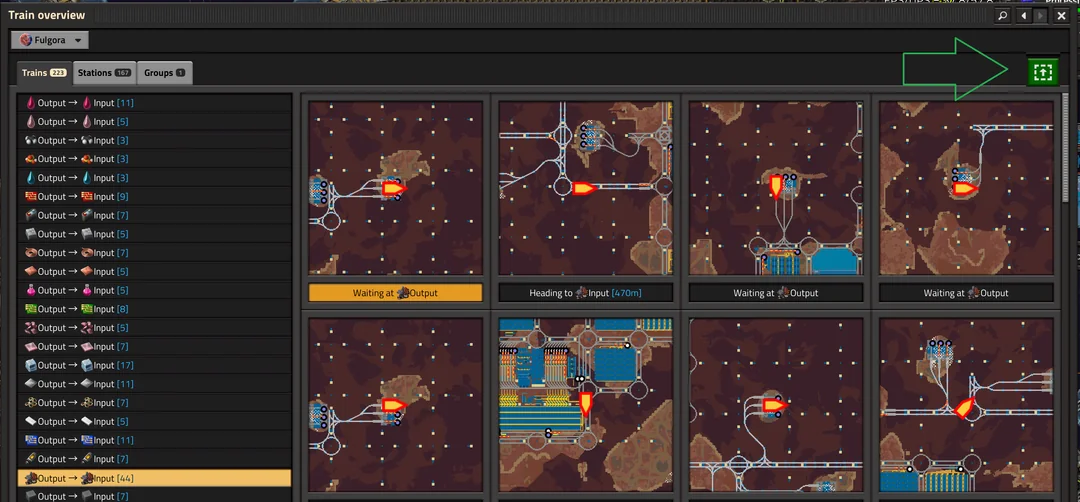Select the battery route [7]
The image size is (1080, 502).
coord(154,215)
